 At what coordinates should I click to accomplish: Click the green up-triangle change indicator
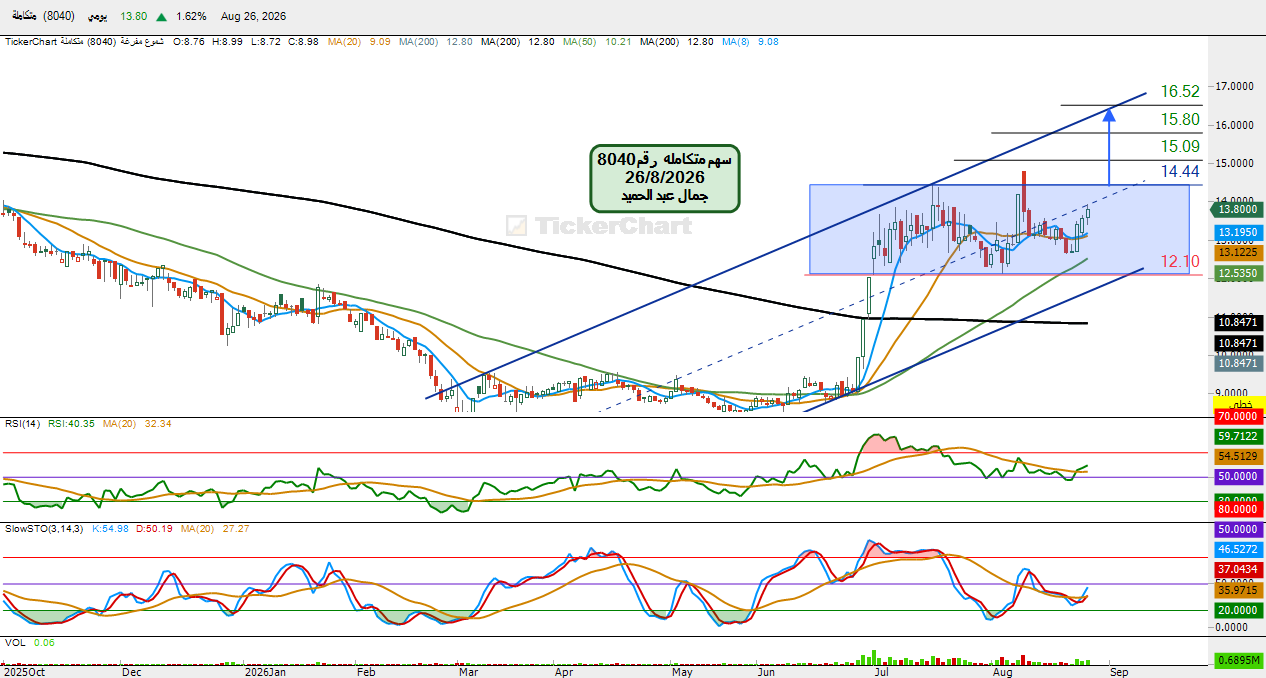coord(161,18)
